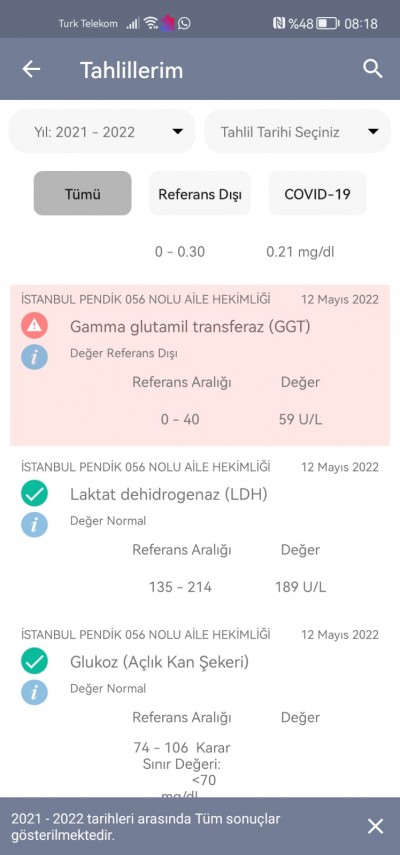
Task: Tap the WhatsApp icon in status bar
Action: click(184, 23)
